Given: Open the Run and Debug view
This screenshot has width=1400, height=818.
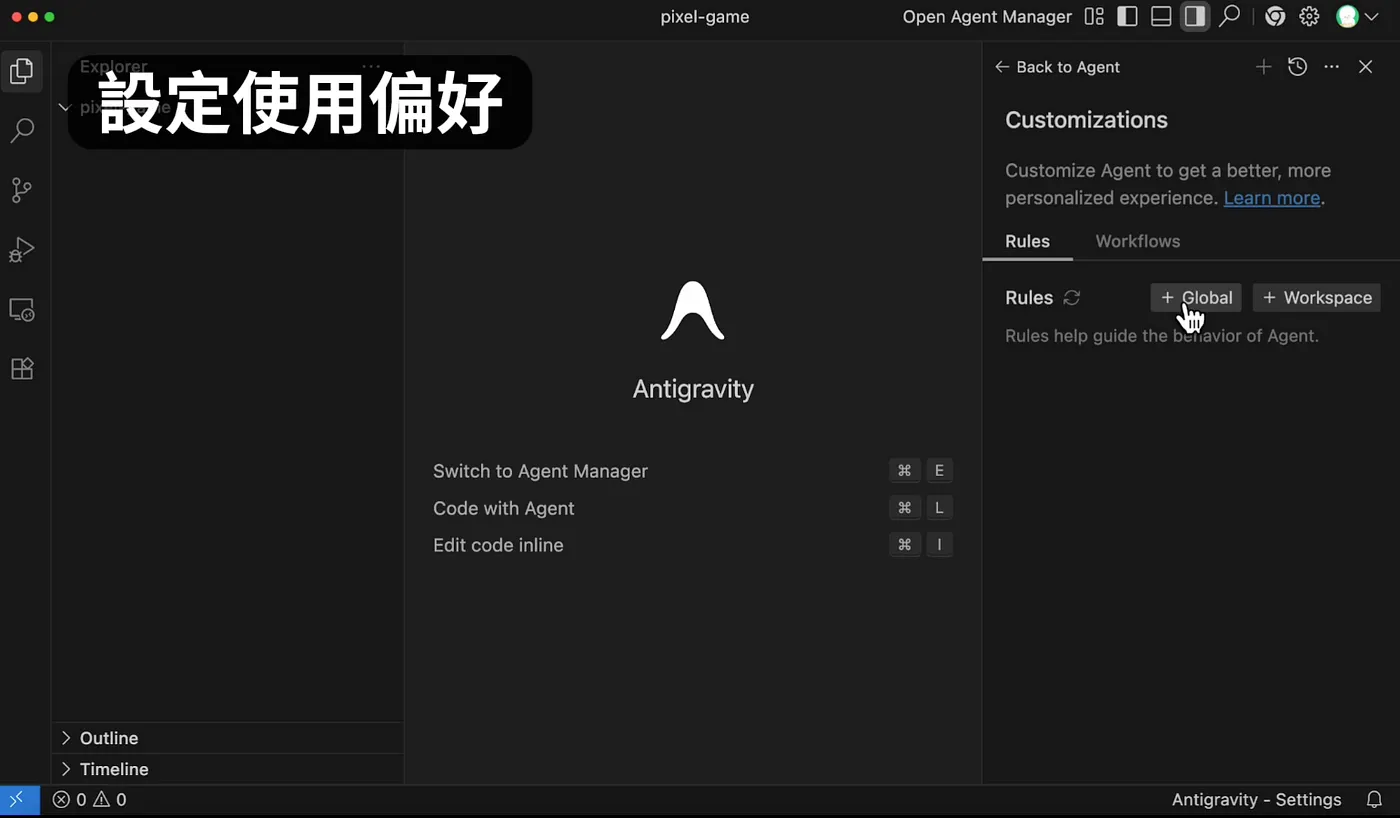Looking at the screenshot, I should (21, 250).
